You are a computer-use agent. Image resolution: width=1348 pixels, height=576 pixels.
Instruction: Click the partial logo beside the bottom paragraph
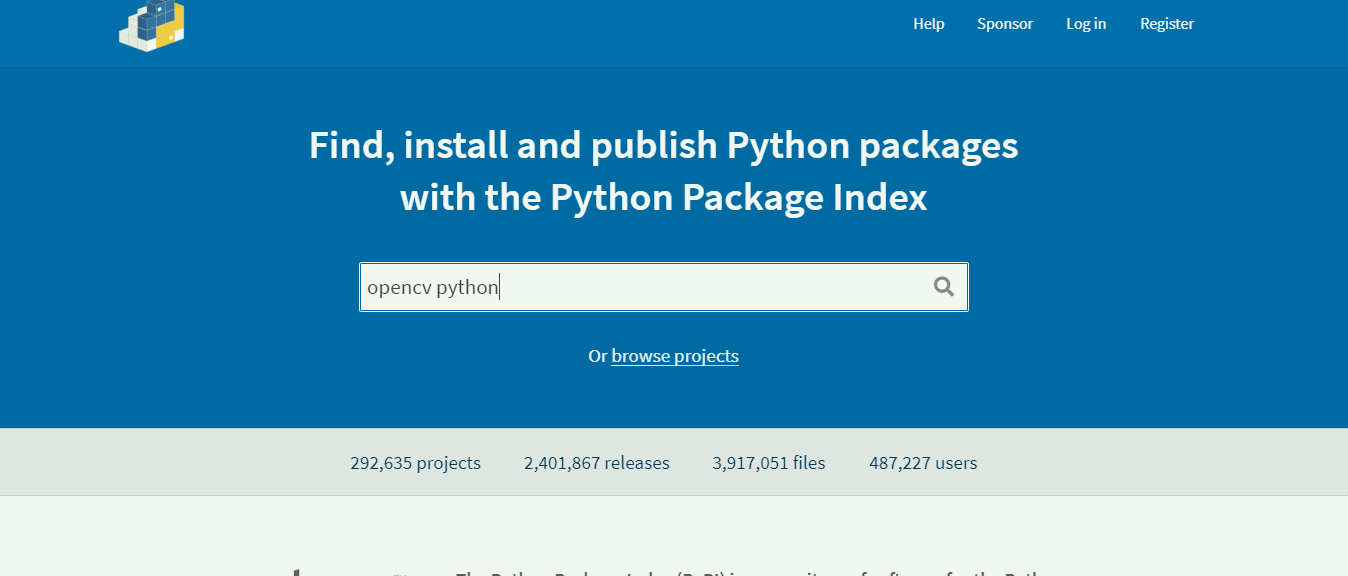point(296,572)
